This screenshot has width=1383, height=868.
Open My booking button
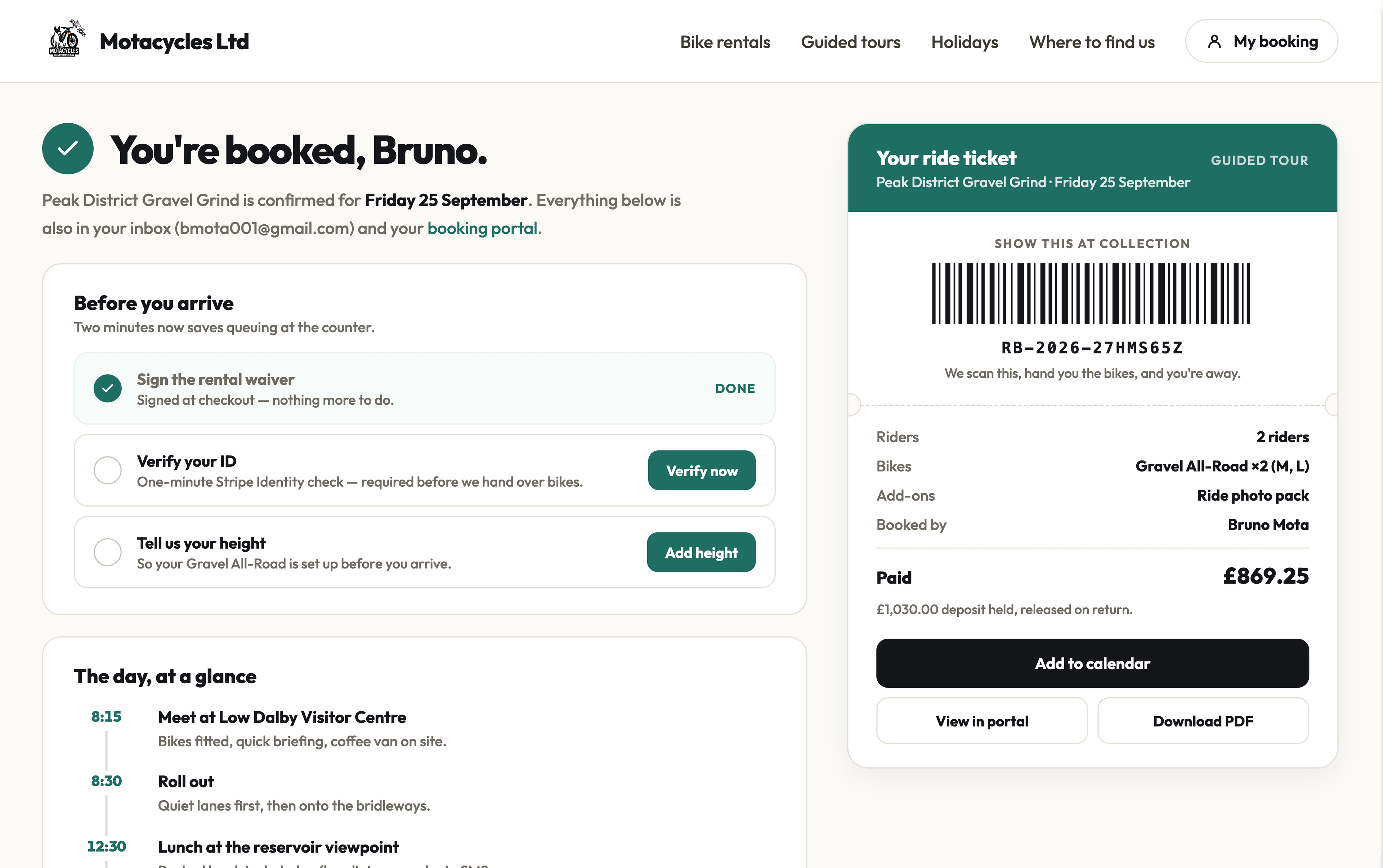coord(1261,41)
